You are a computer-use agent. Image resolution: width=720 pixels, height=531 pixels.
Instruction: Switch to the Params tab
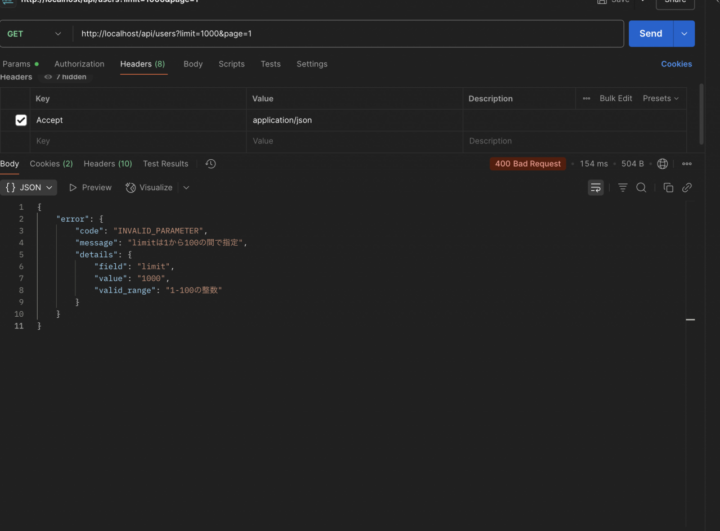pos(20,64)
